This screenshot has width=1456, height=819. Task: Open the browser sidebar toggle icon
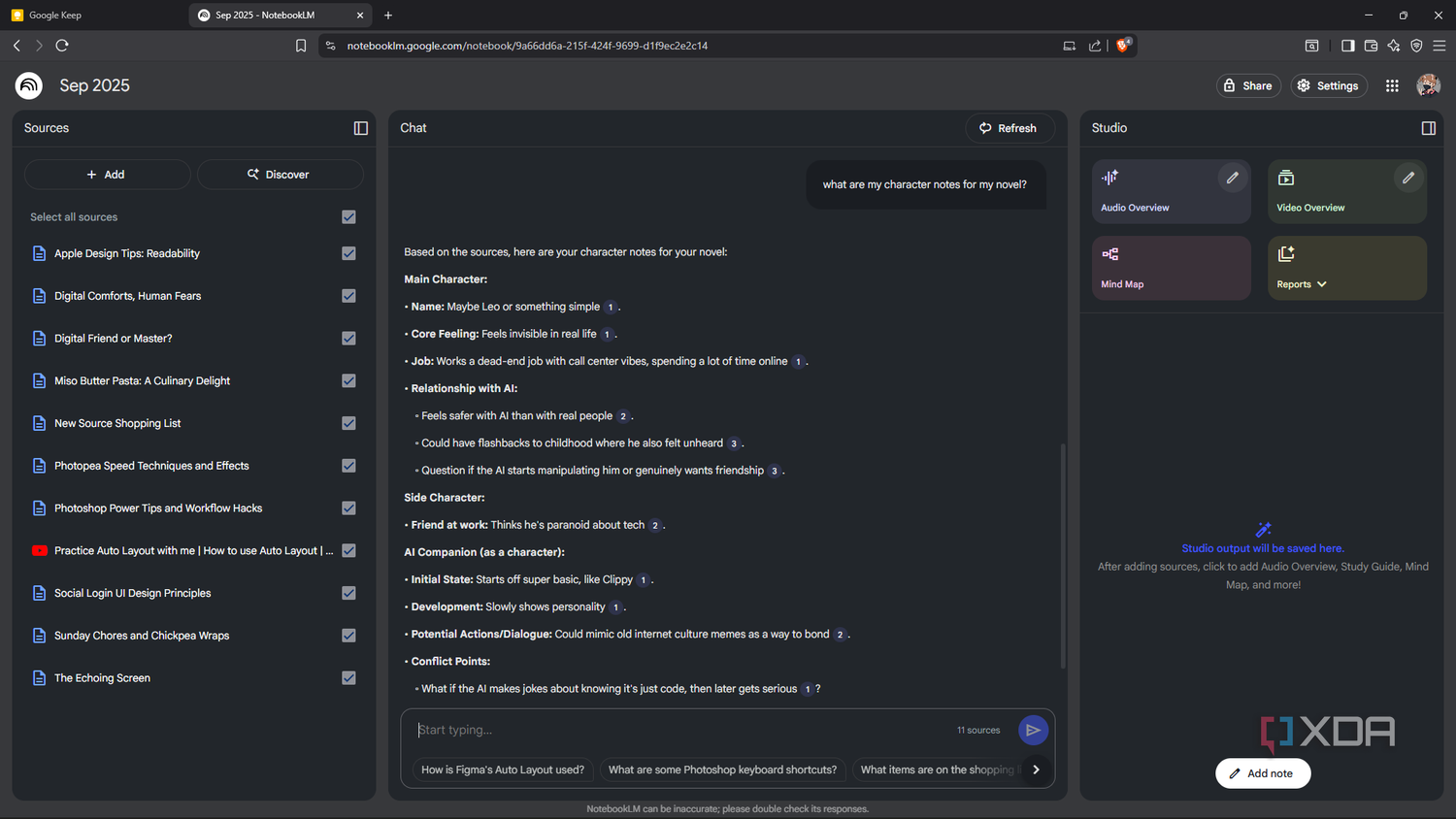1347,46
